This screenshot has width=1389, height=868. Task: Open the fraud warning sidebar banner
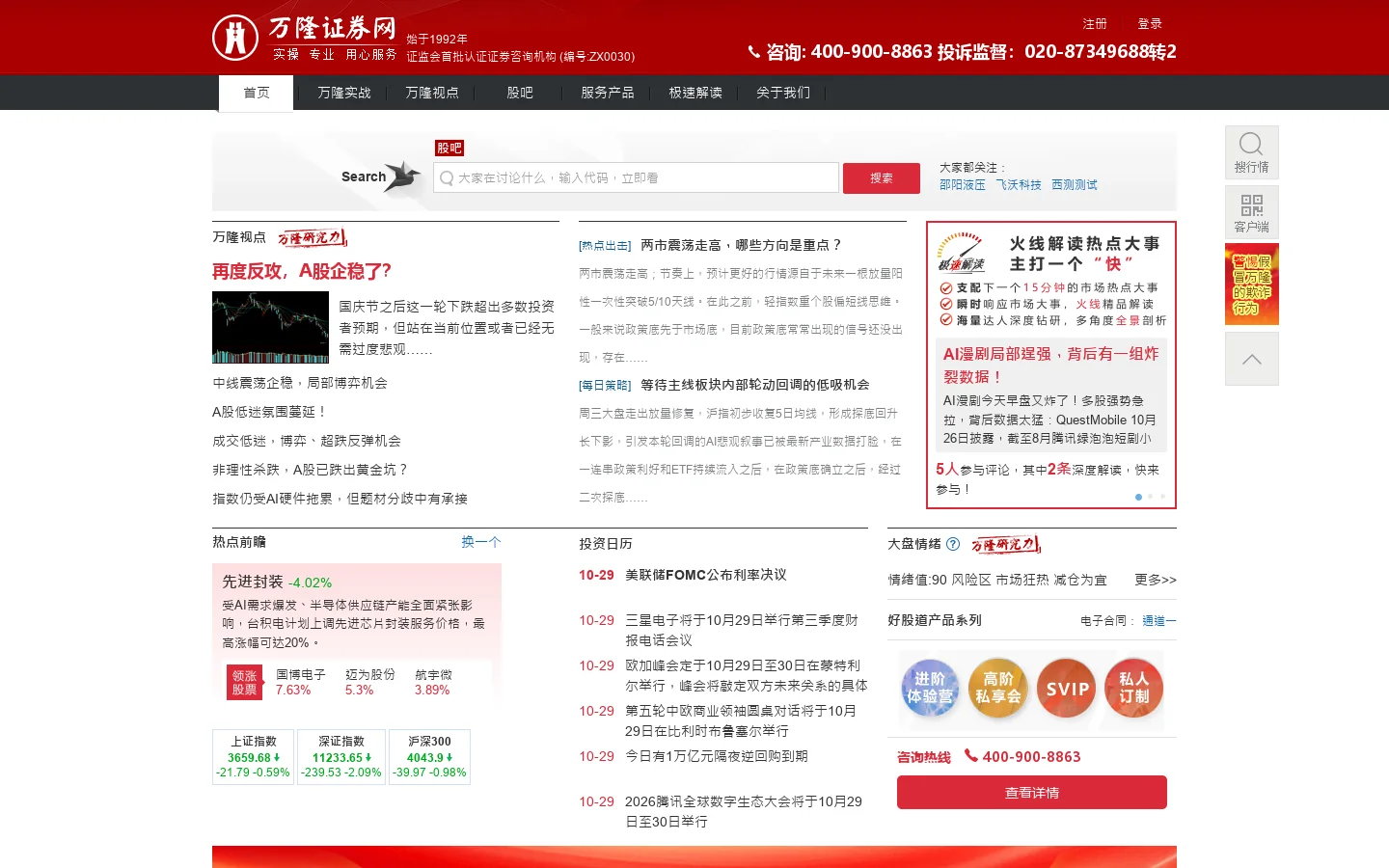pos(1252,285)
